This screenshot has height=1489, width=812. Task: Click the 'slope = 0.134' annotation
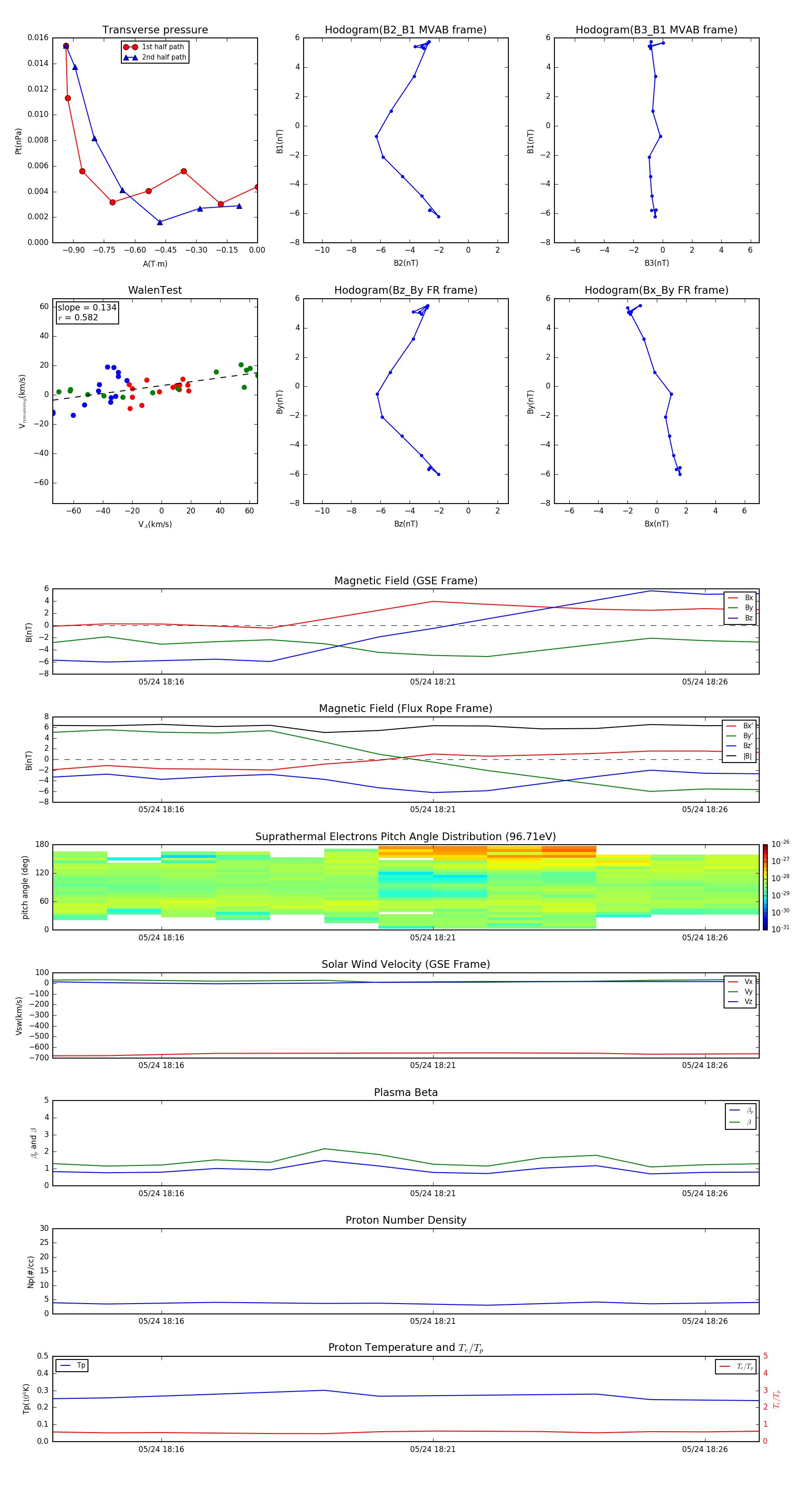87,308
